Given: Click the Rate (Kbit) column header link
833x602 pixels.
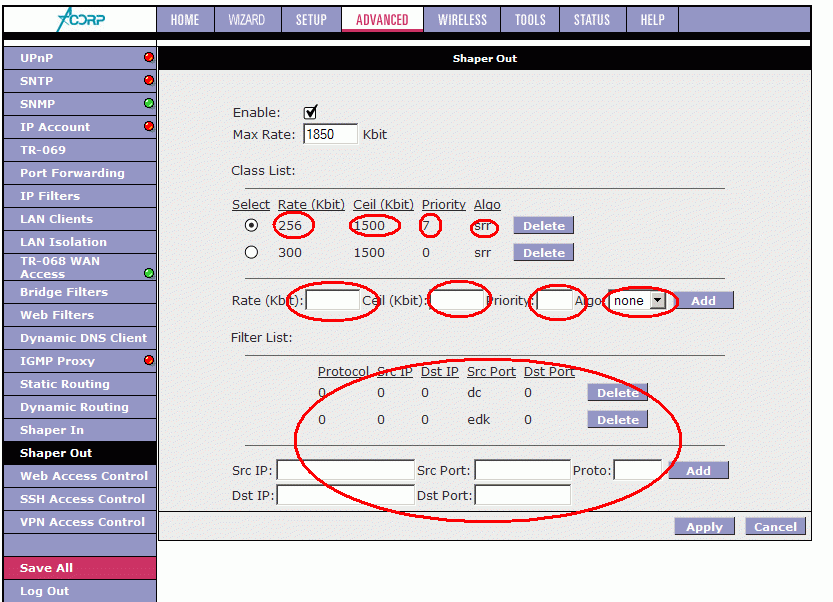Looking at the screenshot, I should click(x=311, y=205).
